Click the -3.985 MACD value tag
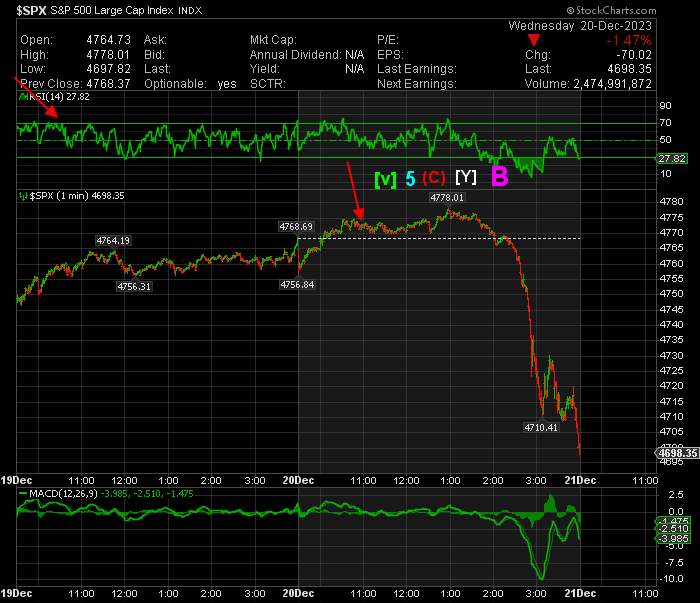Viewport: 700px width, 603px height. (x=673, y=539)
